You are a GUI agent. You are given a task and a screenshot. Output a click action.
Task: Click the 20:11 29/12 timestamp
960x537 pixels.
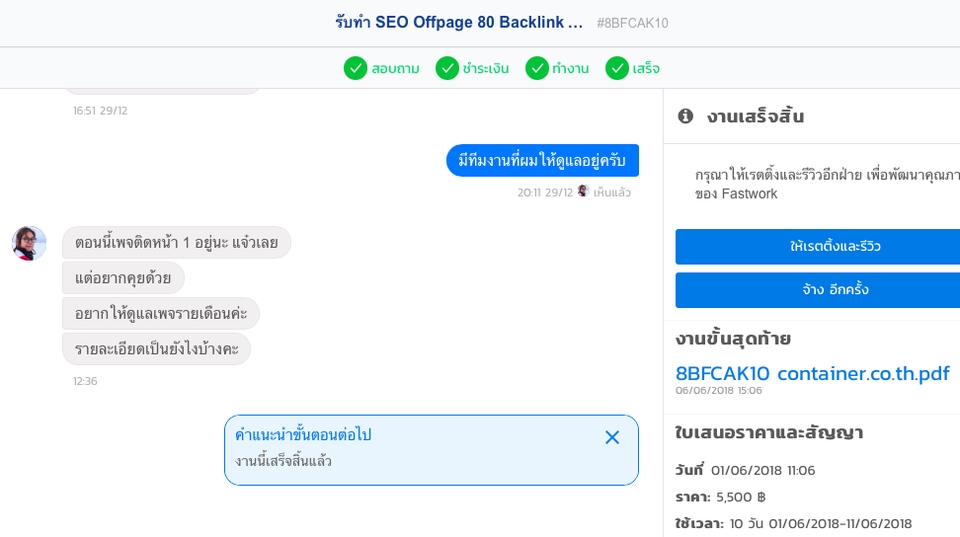click(545, 192)
